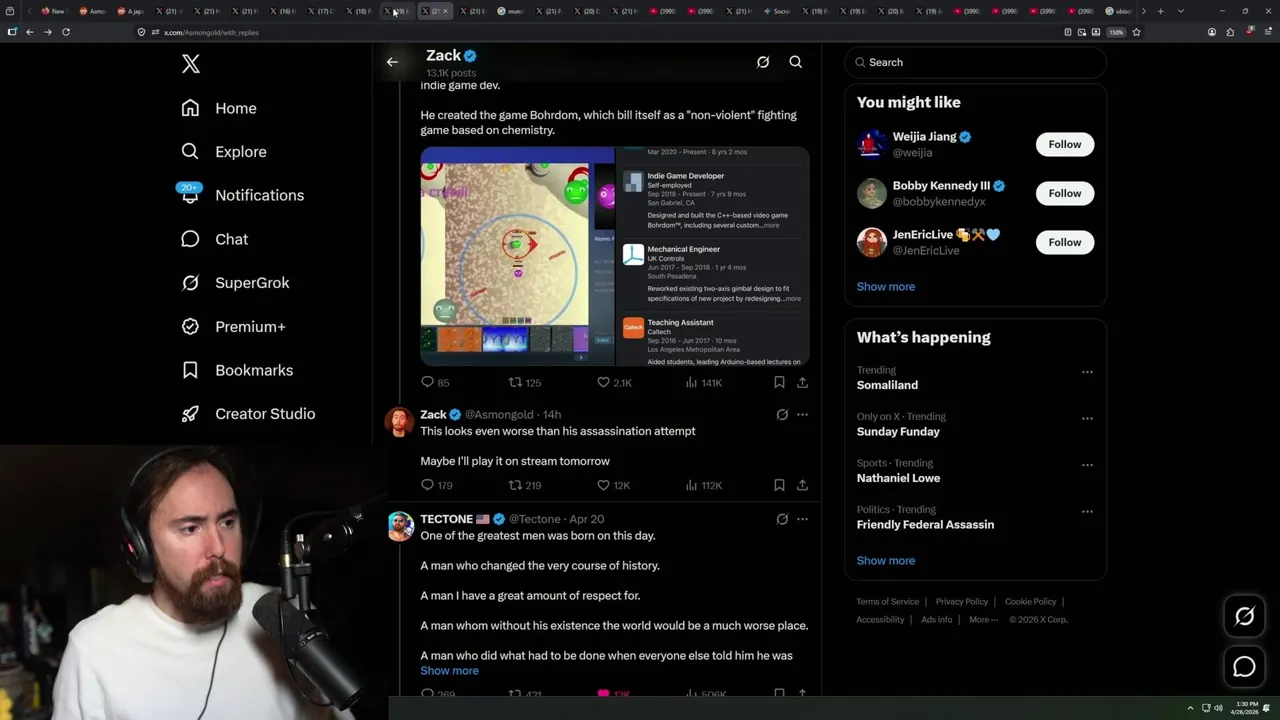Repost Zack's post with 219 reposts
1280x720 pixels.
[525, 485]
